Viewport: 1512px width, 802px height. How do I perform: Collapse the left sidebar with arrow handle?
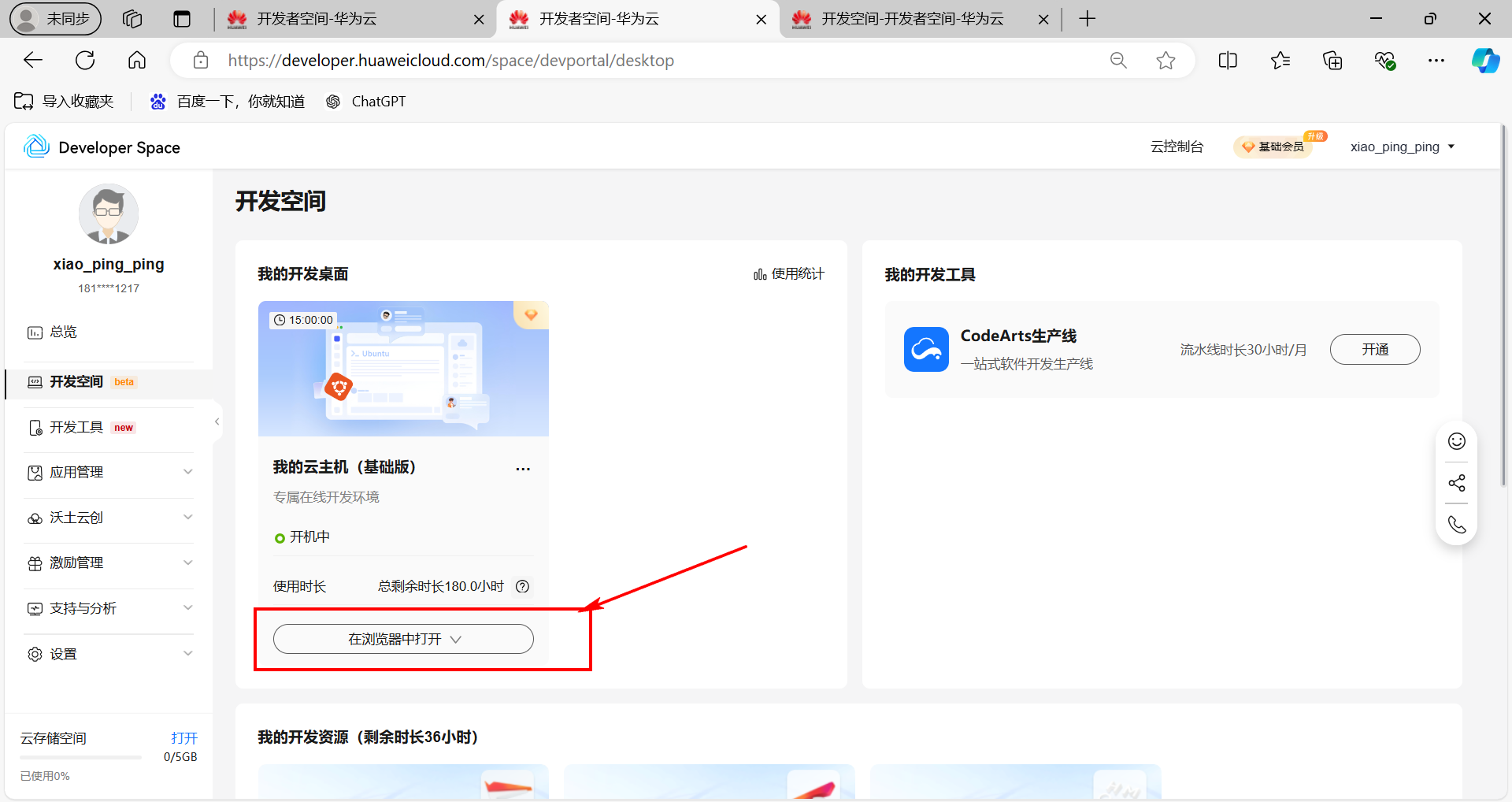click(x=217, y=422)
